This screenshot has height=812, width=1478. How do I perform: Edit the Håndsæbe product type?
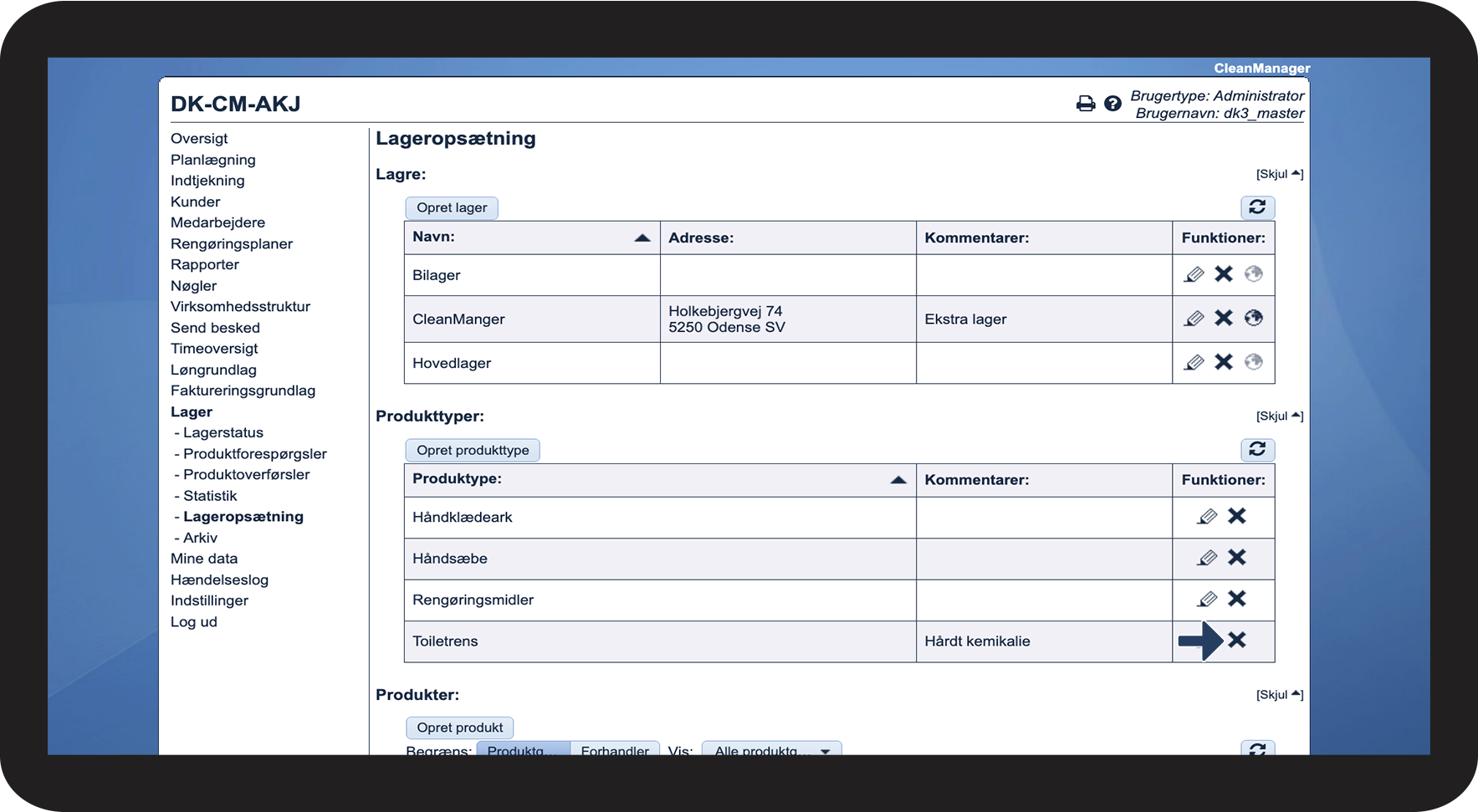[x=1206, y=558]
